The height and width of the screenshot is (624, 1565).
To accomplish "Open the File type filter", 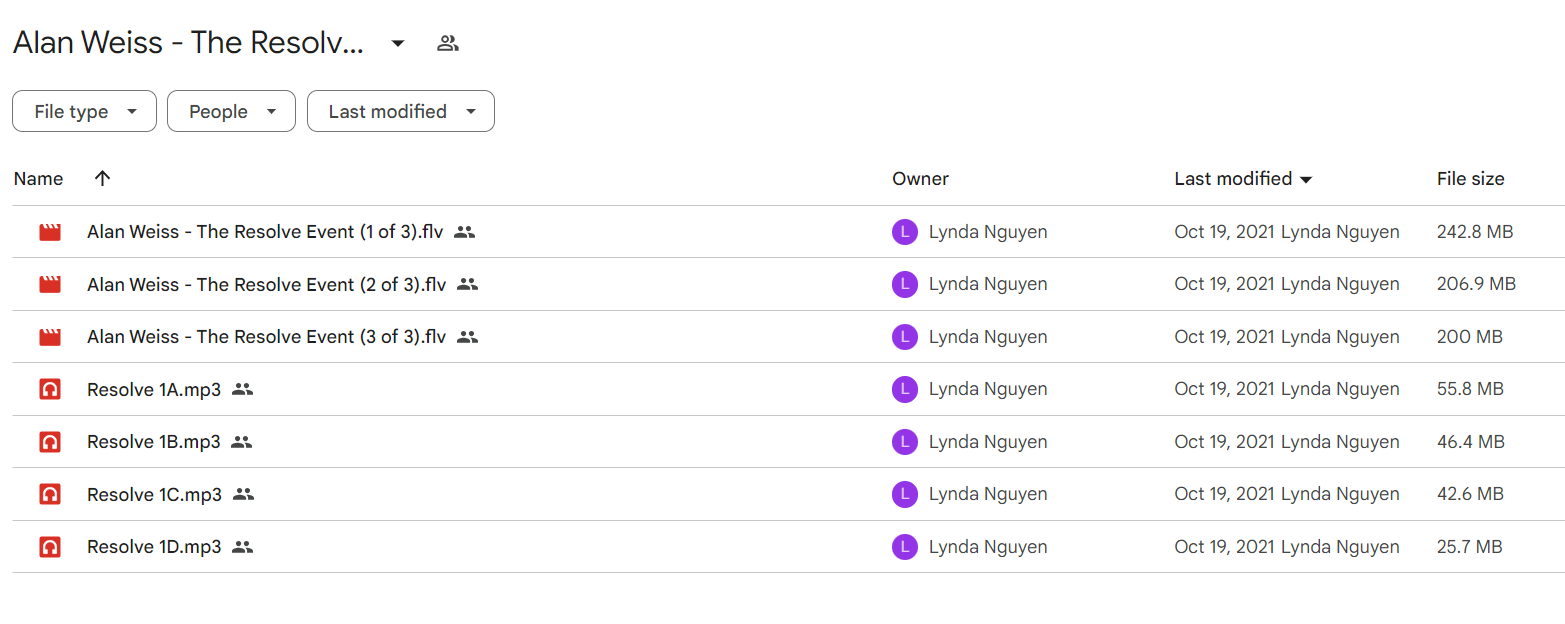I will (x=84, y=111).
